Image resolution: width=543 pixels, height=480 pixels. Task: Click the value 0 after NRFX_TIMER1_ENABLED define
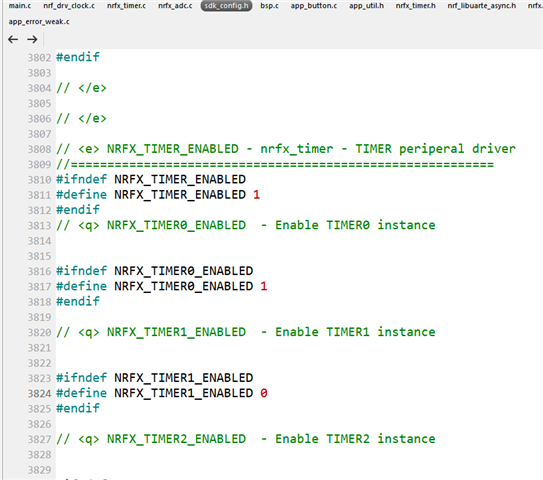[264, 393]
